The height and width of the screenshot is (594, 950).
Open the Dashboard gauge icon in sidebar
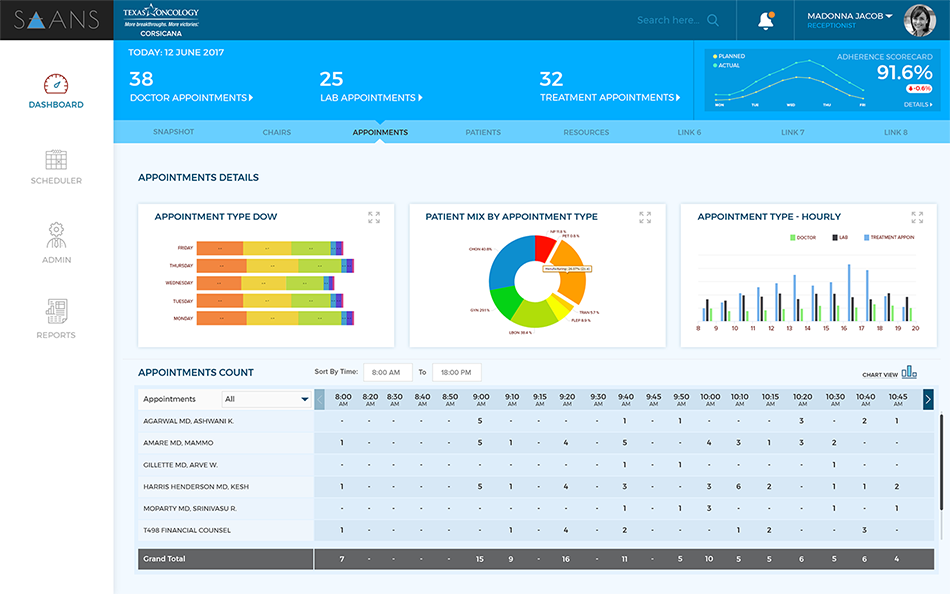56,84
